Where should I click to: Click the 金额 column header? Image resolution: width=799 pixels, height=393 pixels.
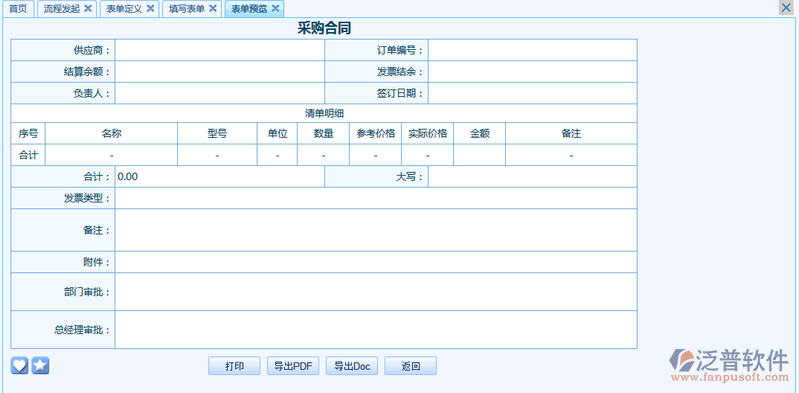(480, 134)
